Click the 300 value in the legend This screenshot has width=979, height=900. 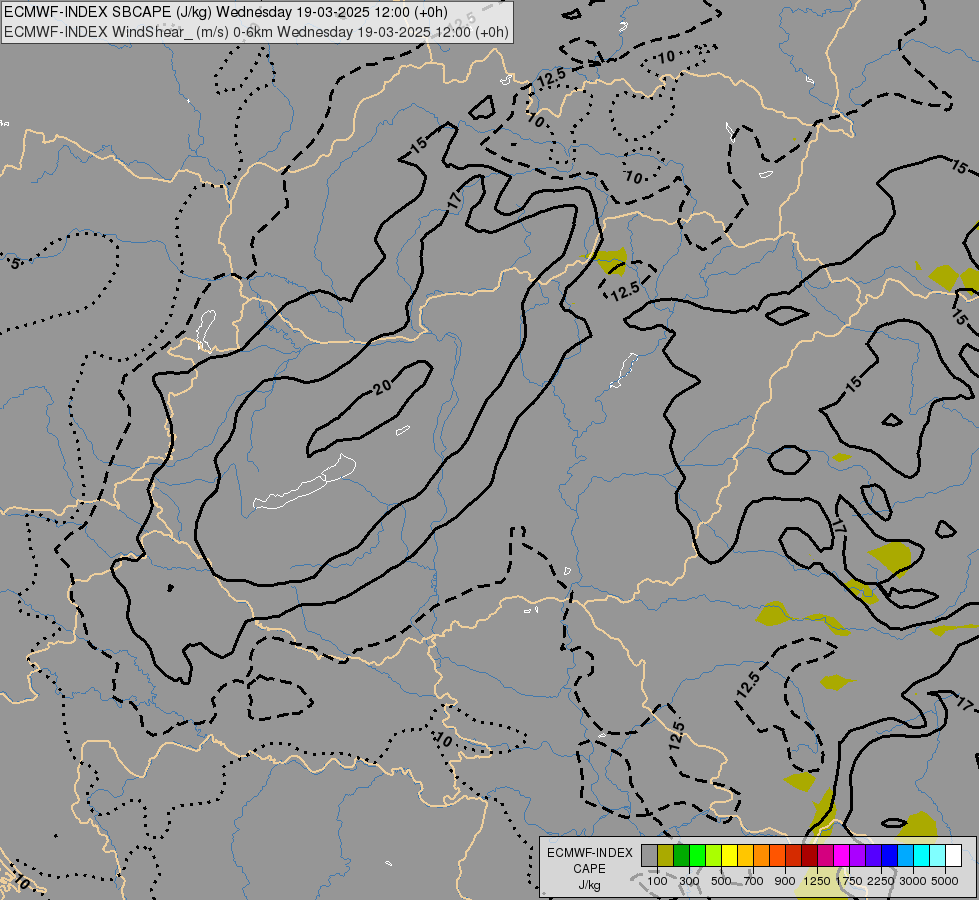(689, 881)
